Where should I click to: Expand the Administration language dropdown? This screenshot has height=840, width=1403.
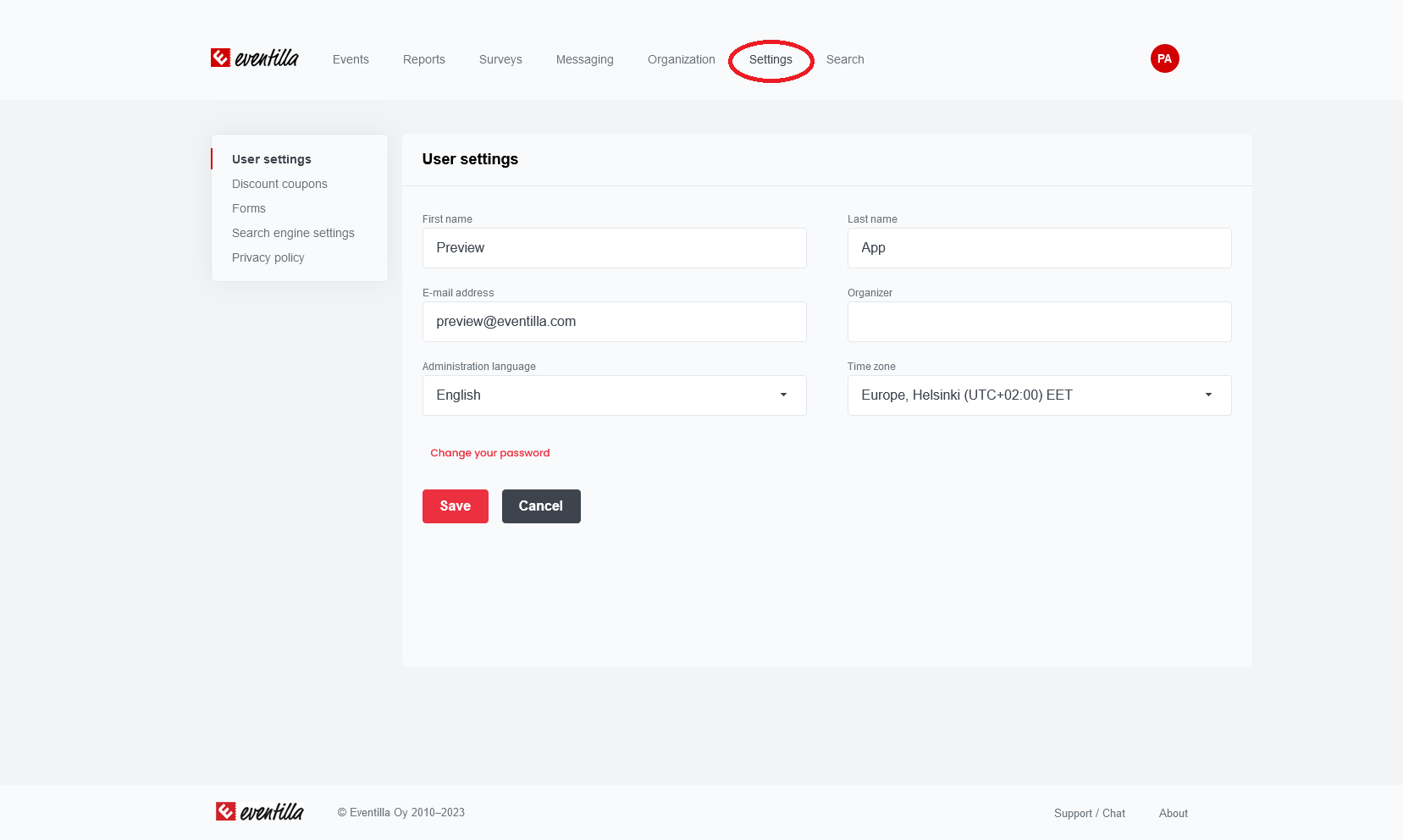615,395
